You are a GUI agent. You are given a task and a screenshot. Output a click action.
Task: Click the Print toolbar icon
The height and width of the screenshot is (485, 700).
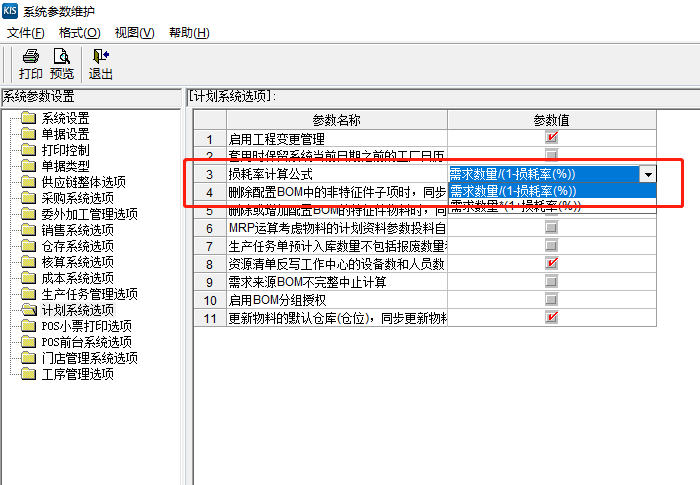pos(30,64)
